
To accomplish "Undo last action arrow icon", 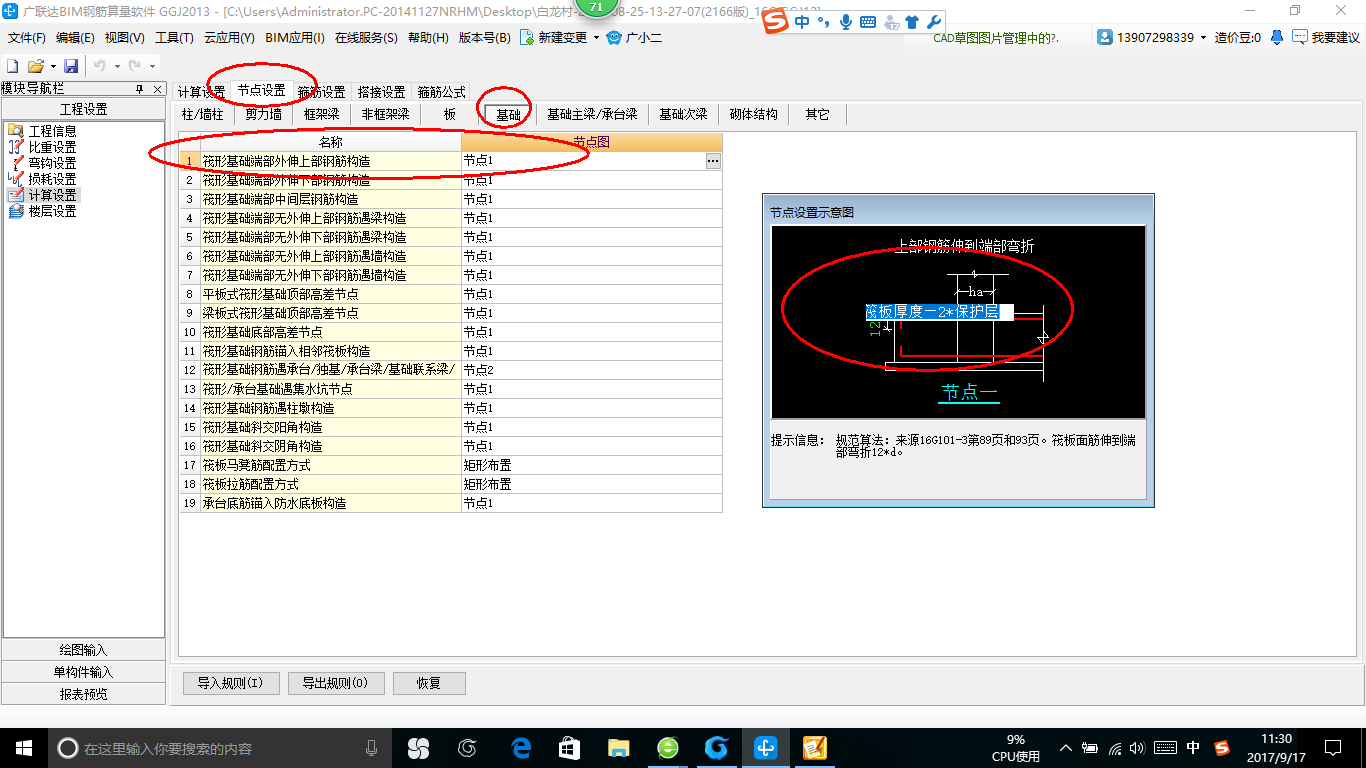I will (x=100, y=66).
